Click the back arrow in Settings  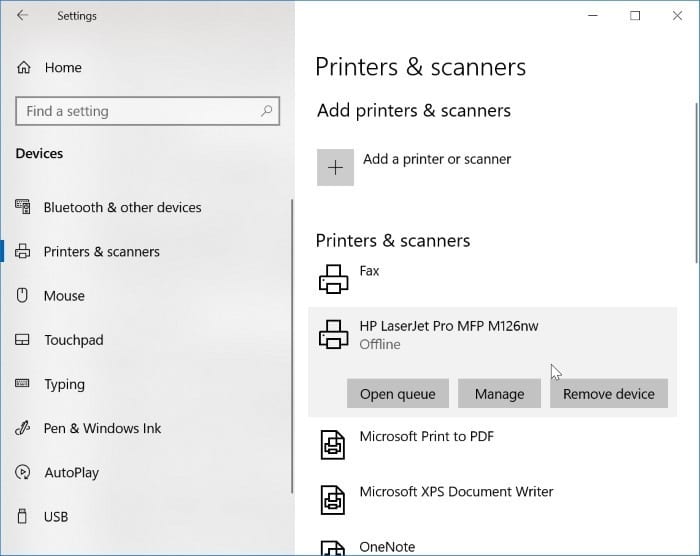(x=22, y=16)
